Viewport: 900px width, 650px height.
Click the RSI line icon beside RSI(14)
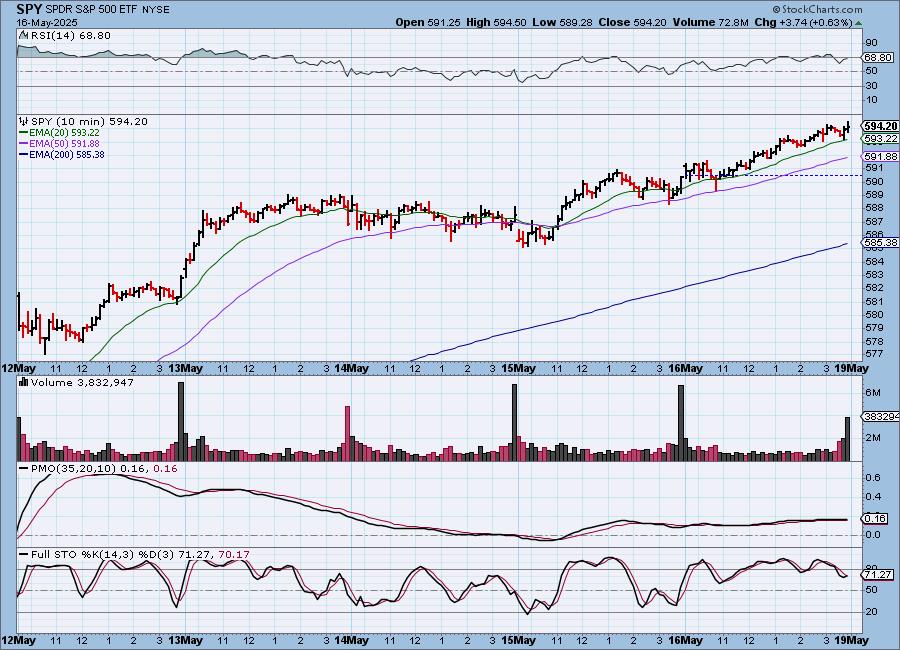pos(24,35)
